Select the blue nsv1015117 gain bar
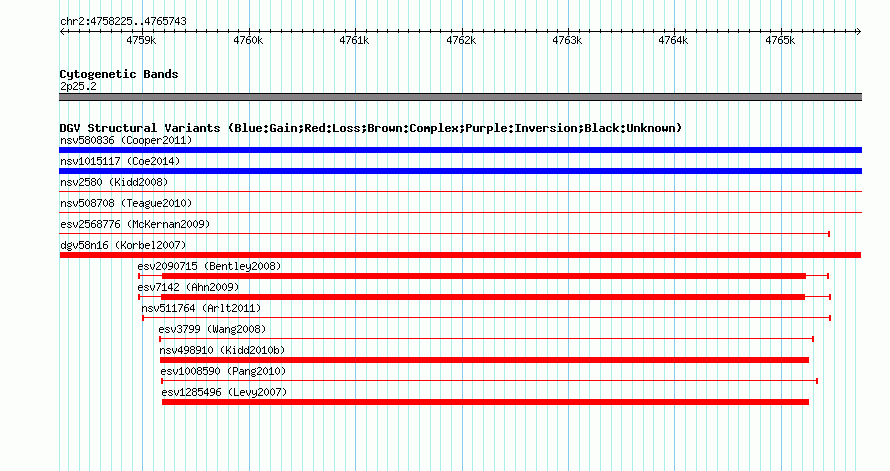 click(x=460, y=171)
